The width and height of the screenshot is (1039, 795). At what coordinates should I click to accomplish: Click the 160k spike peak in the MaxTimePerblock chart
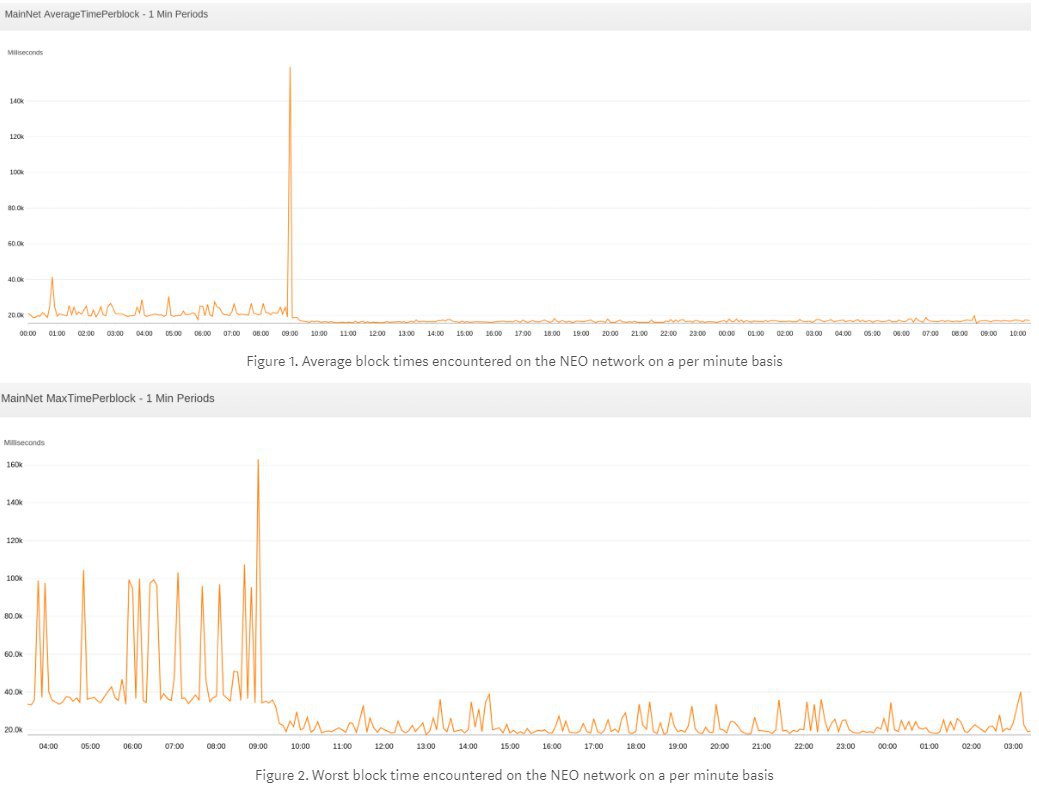[x=258, y=460]
